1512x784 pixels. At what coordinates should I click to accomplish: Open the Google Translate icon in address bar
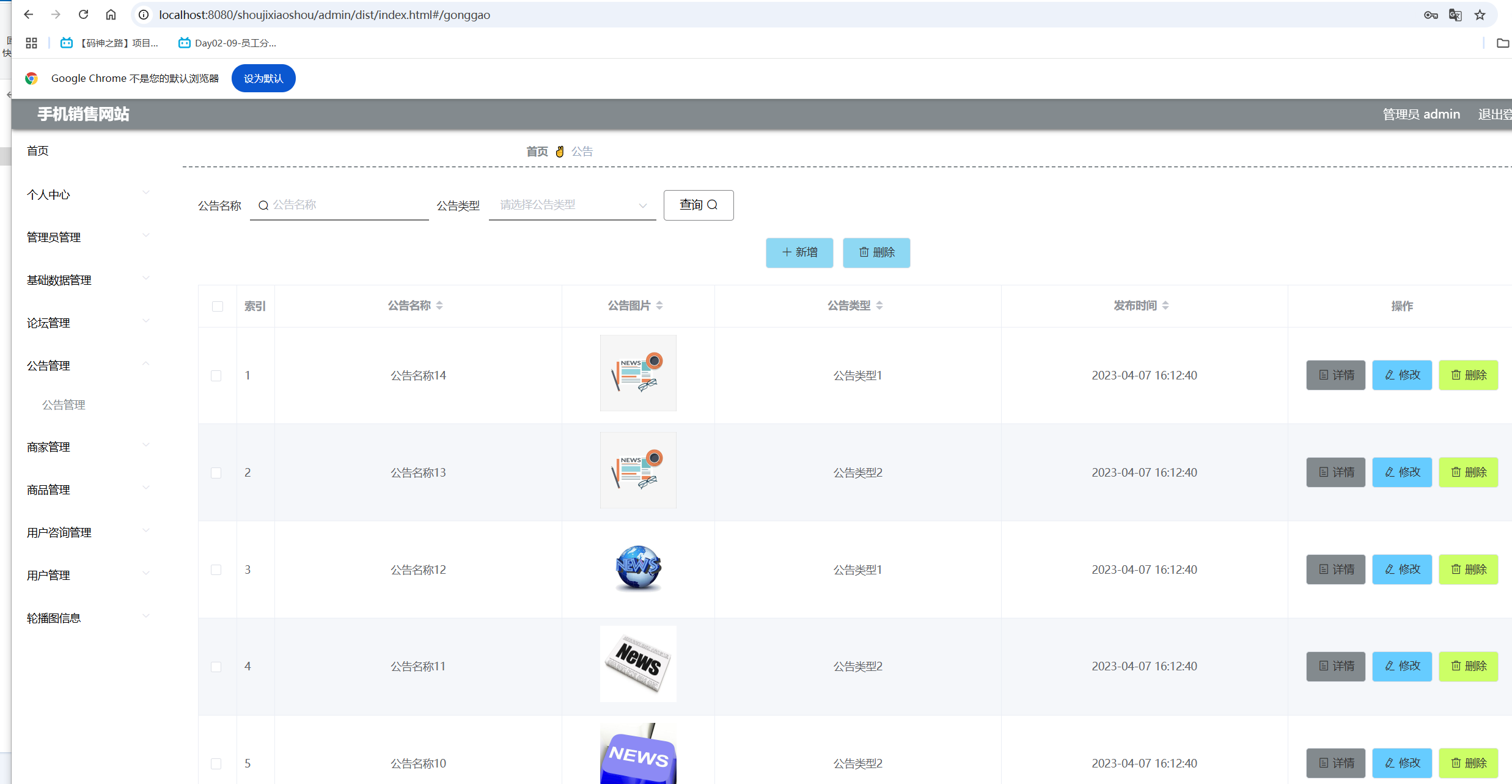pos(1455,15)
